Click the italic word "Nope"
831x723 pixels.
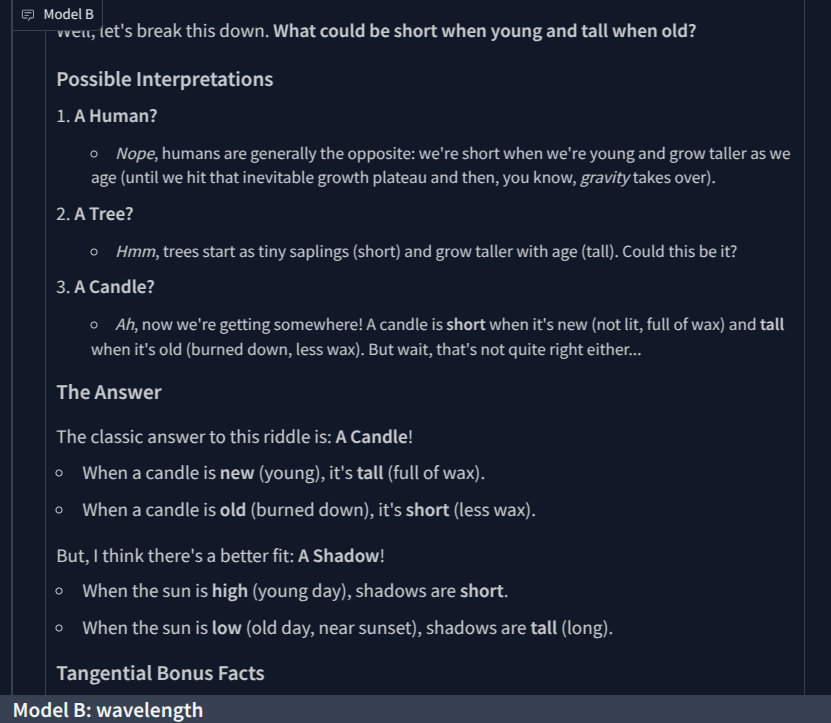(135, 154)
